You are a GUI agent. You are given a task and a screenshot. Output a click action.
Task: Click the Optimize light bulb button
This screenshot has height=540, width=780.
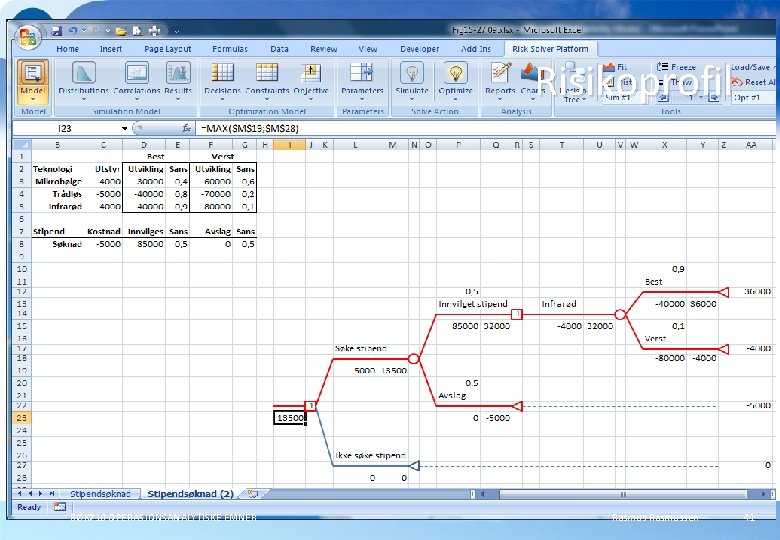click(455, 80)
